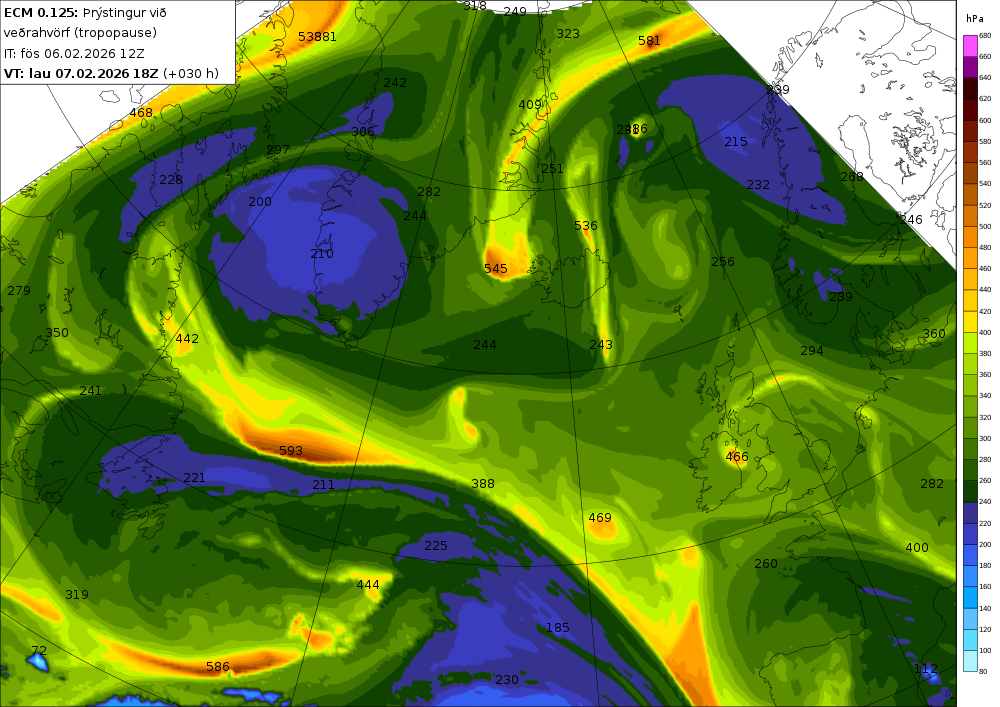The width and height of the screenshot is (1000, 707).
Task: Click the '246' pressure value on the map
Action: (911, 220)
